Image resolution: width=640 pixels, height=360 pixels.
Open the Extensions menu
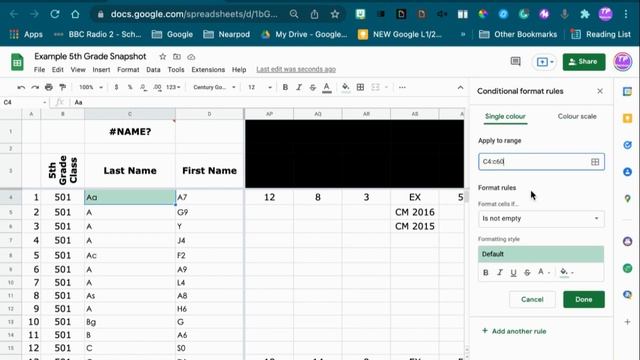click(x=208, y=70)
